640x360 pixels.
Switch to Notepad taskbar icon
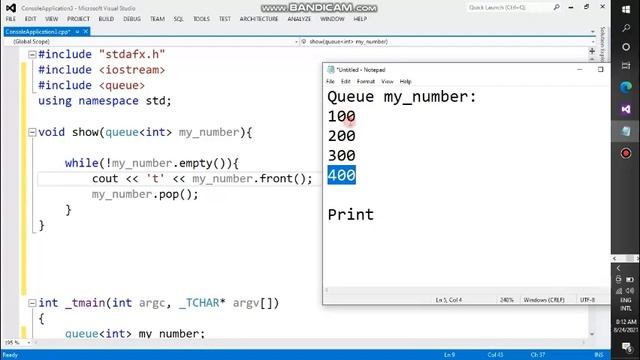pos(626,131)
